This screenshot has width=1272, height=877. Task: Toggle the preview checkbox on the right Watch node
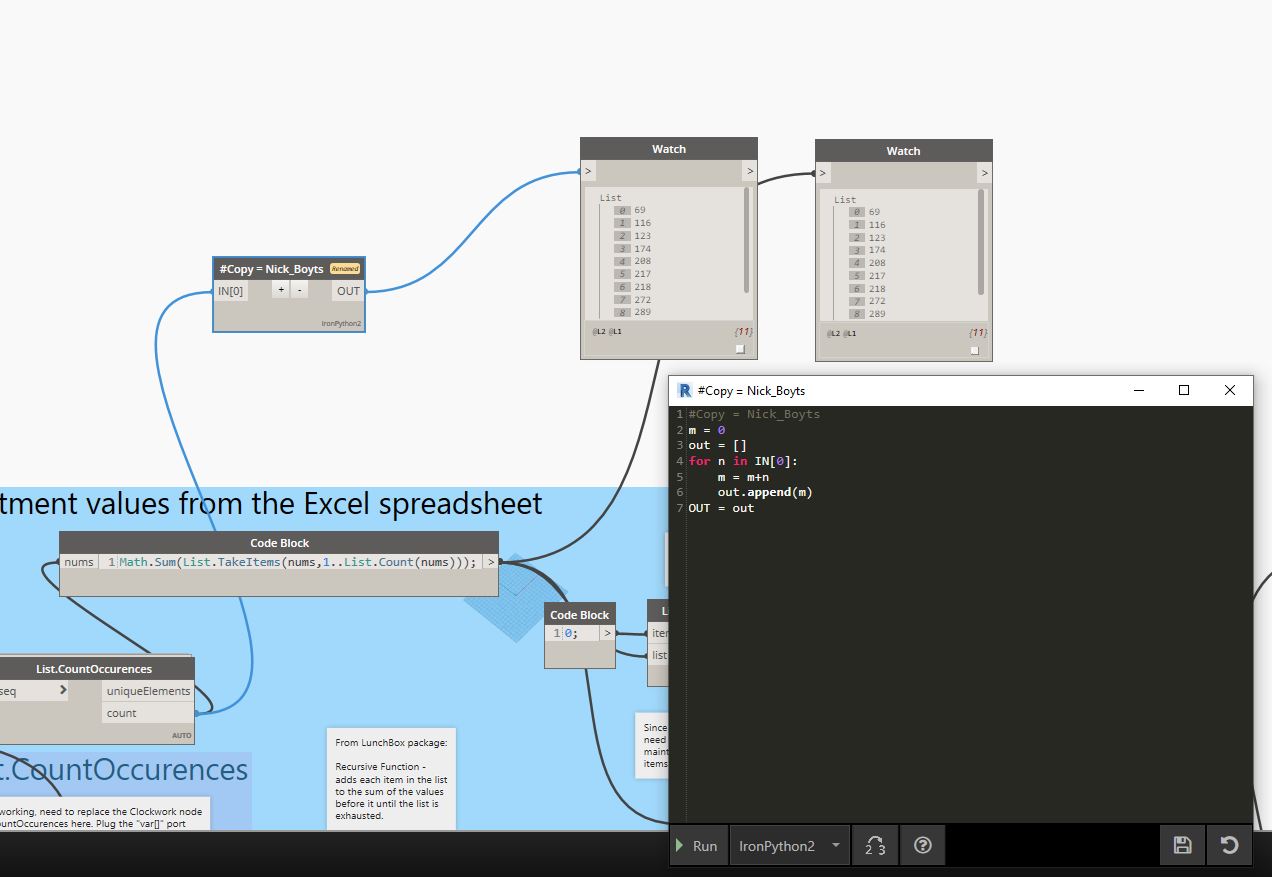pyautogui.click(x=974, y=350)
